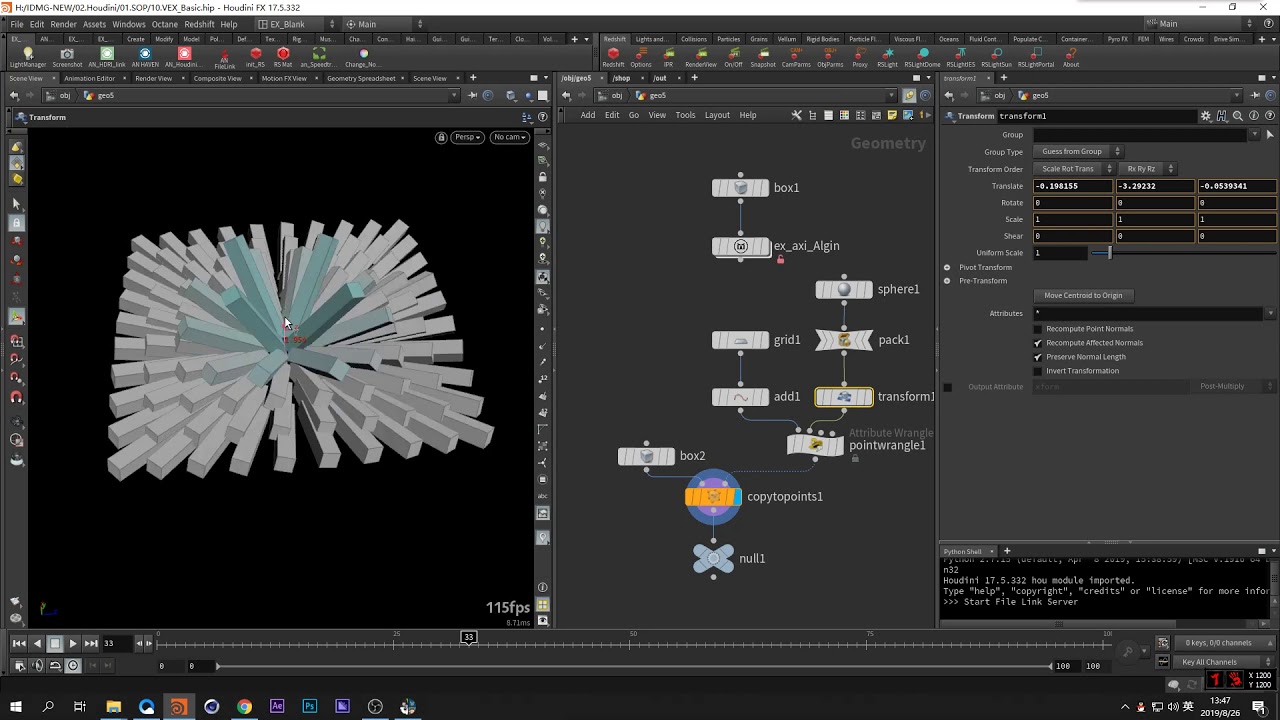
Task: Toggle Recompute Point Normals checkbox
Action: coord(1037,329)
